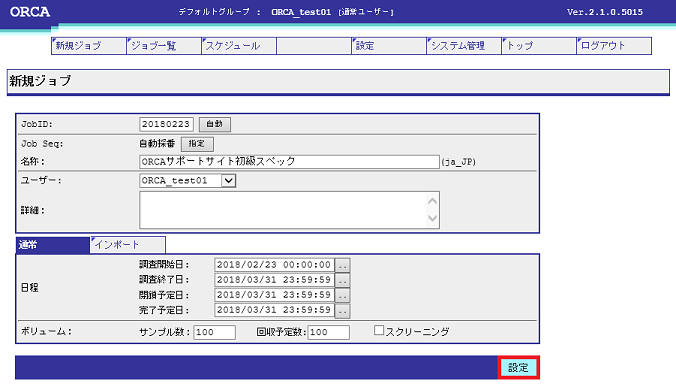Click the ORCA_test01 user name in header
The width and height of the screenshot is (676, 387).
[x=301, y=12]
